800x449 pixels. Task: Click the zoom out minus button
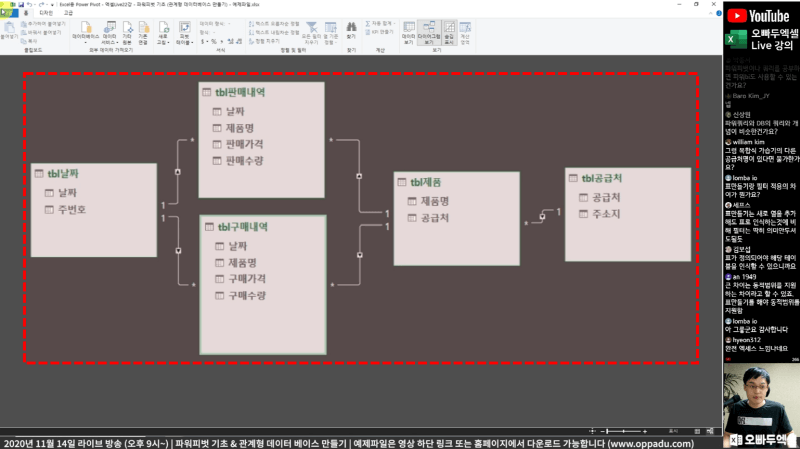click(x=603, y=432)
